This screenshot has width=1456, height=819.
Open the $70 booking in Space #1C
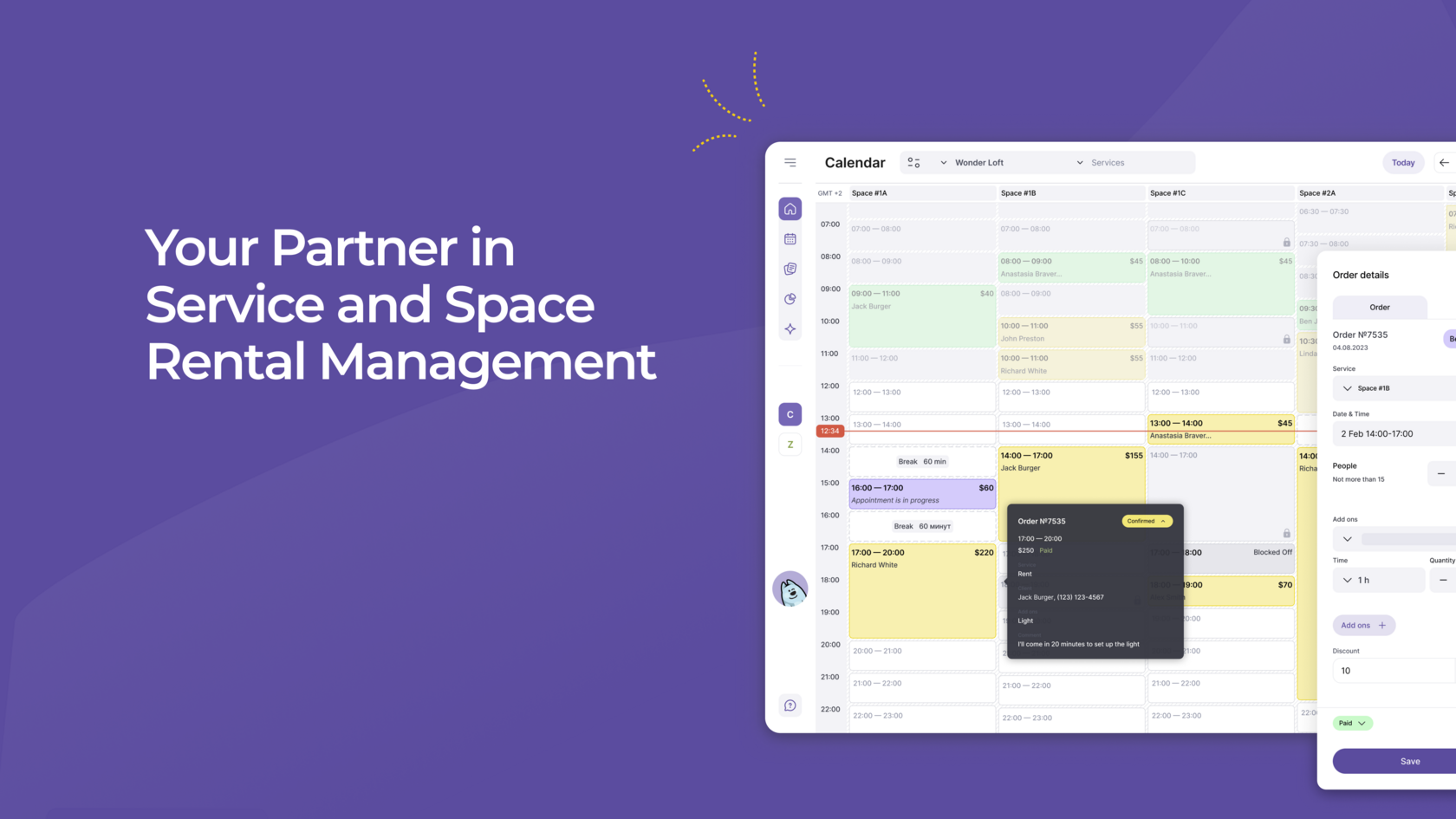(x=1220, y=591)
